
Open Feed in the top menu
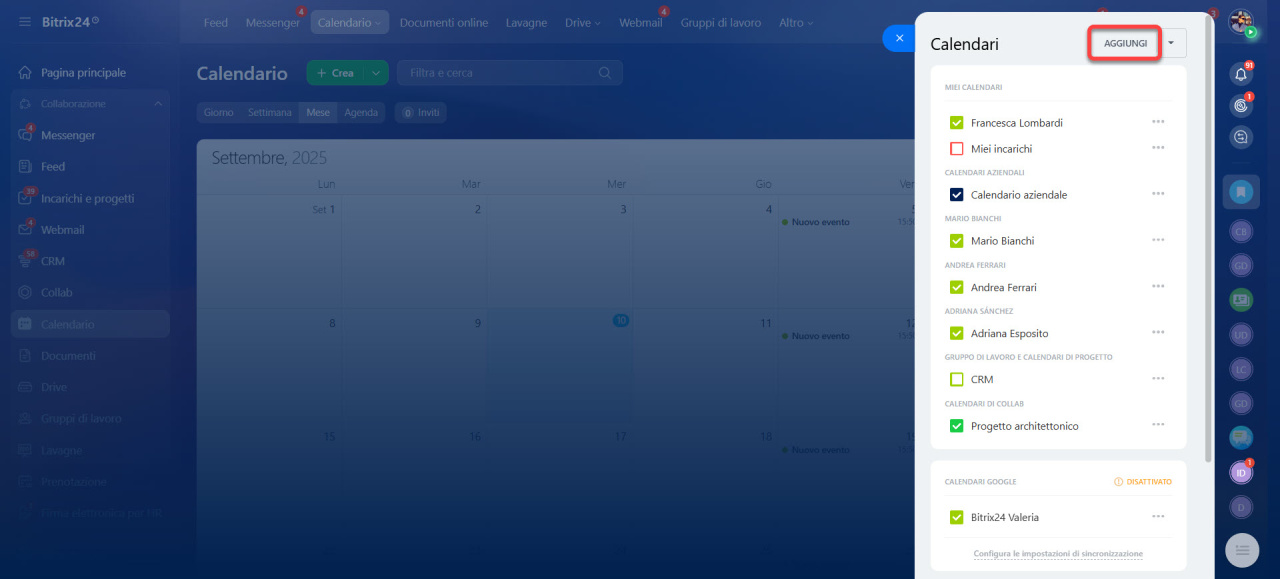click(216, 23)
